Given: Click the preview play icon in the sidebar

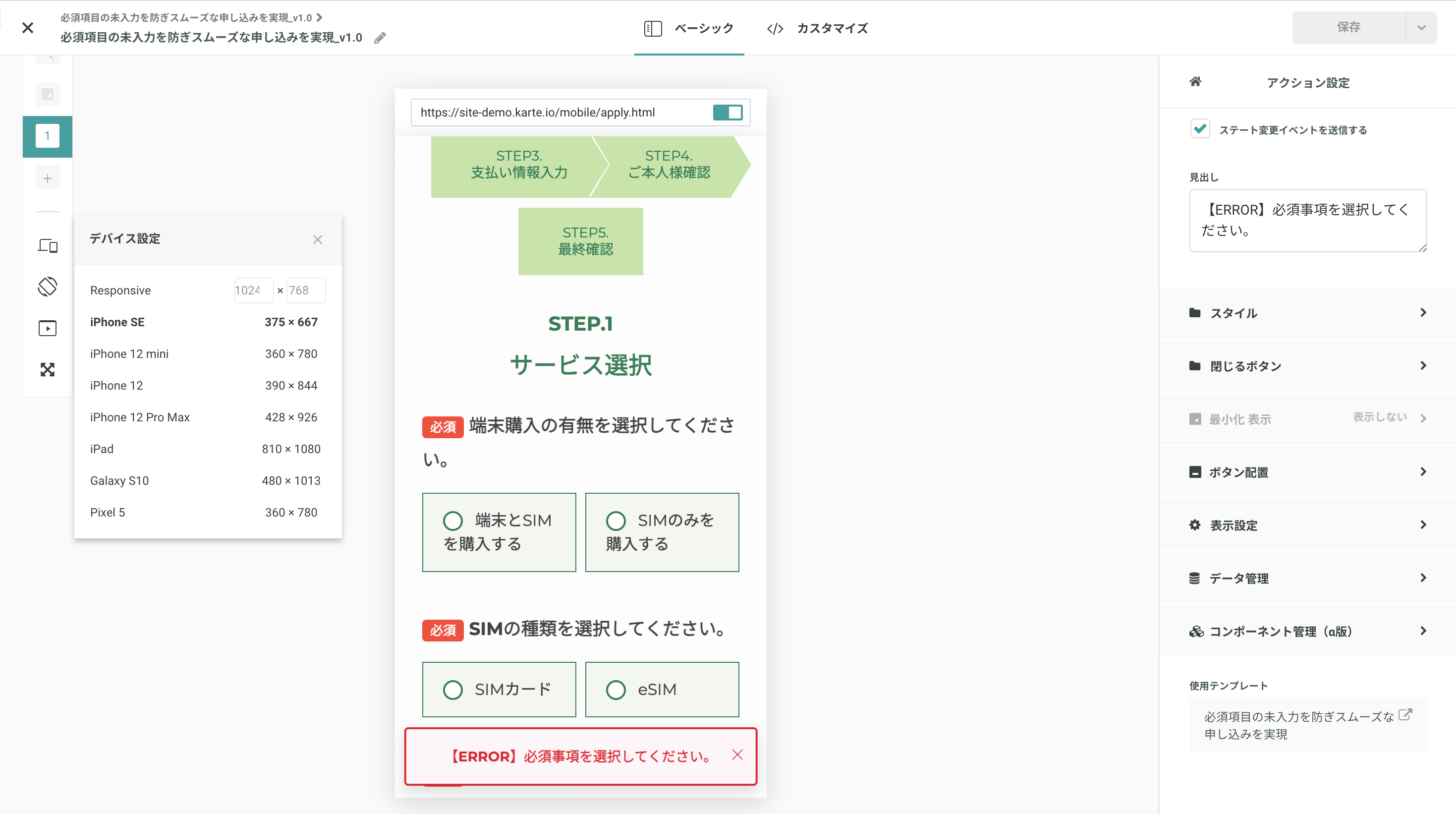Looking at the screenshot, I should click(48, 329).
